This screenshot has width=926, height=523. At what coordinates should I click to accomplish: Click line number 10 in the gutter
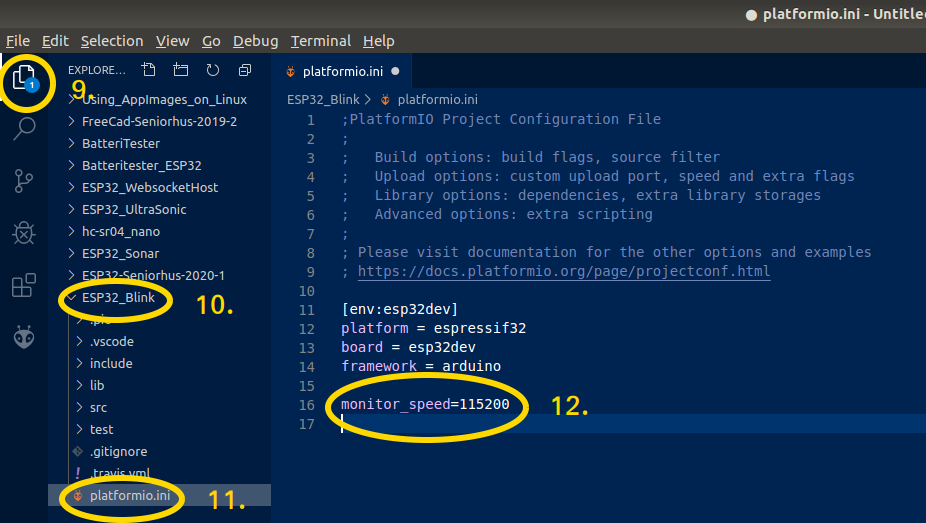307,291
